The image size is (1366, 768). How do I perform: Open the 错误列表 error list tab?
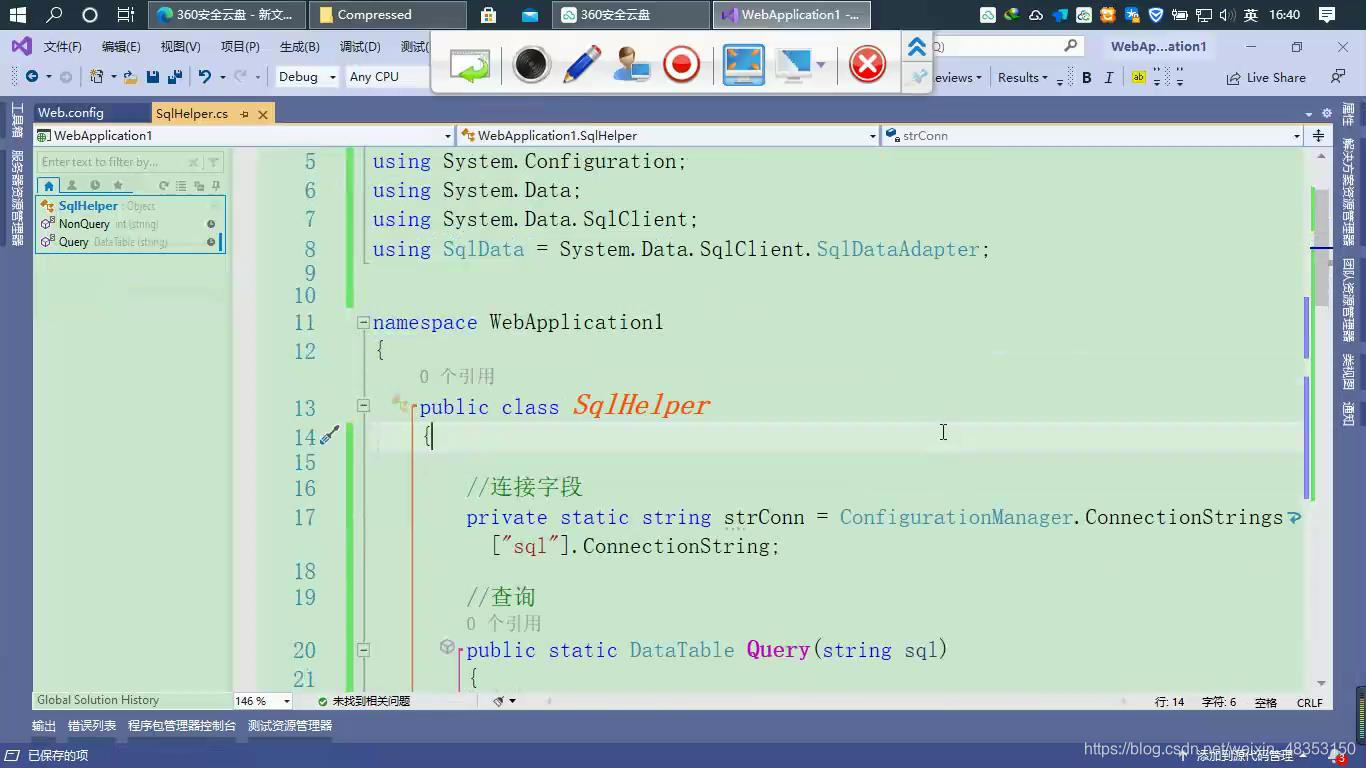click(x=92, y=726)
